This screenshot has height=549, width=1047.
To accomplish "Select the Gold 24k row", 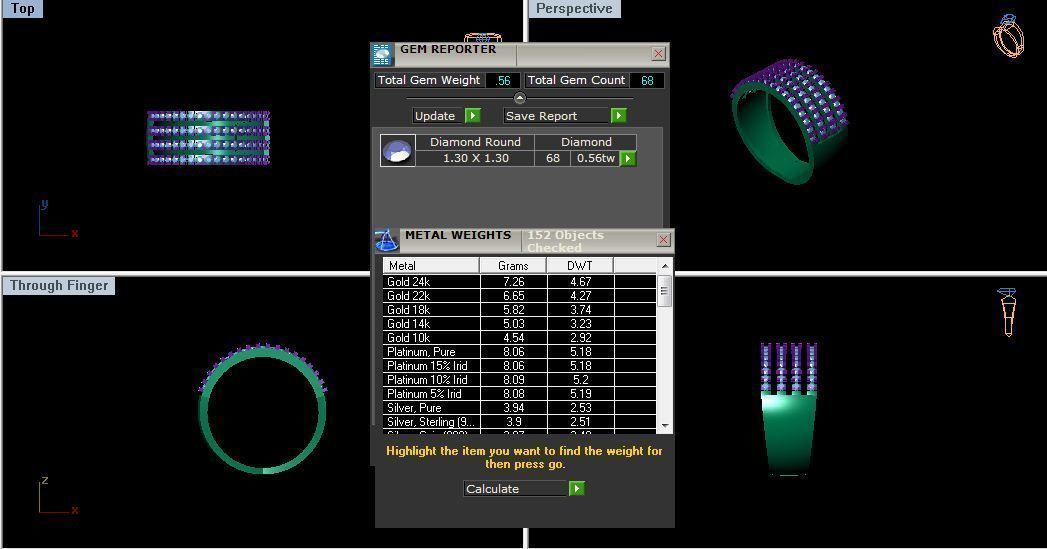I will pyautogui.click(x=519, y=282).
